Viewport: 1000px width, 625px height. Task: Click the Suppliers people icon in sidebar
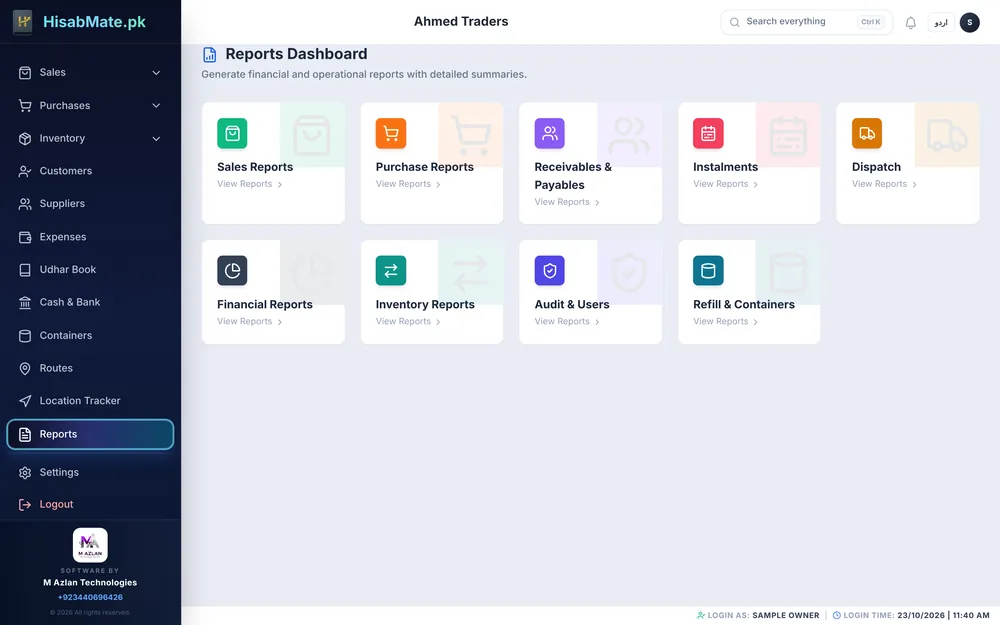(x=25, y=204)
